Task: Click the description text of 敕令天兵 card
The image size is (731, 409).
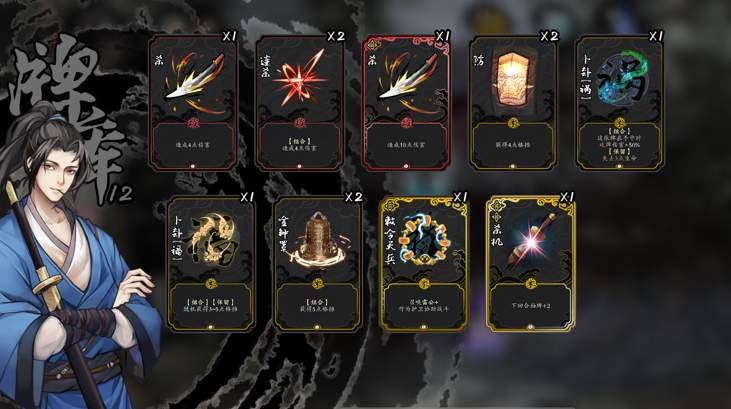Action: coord(424,305)
